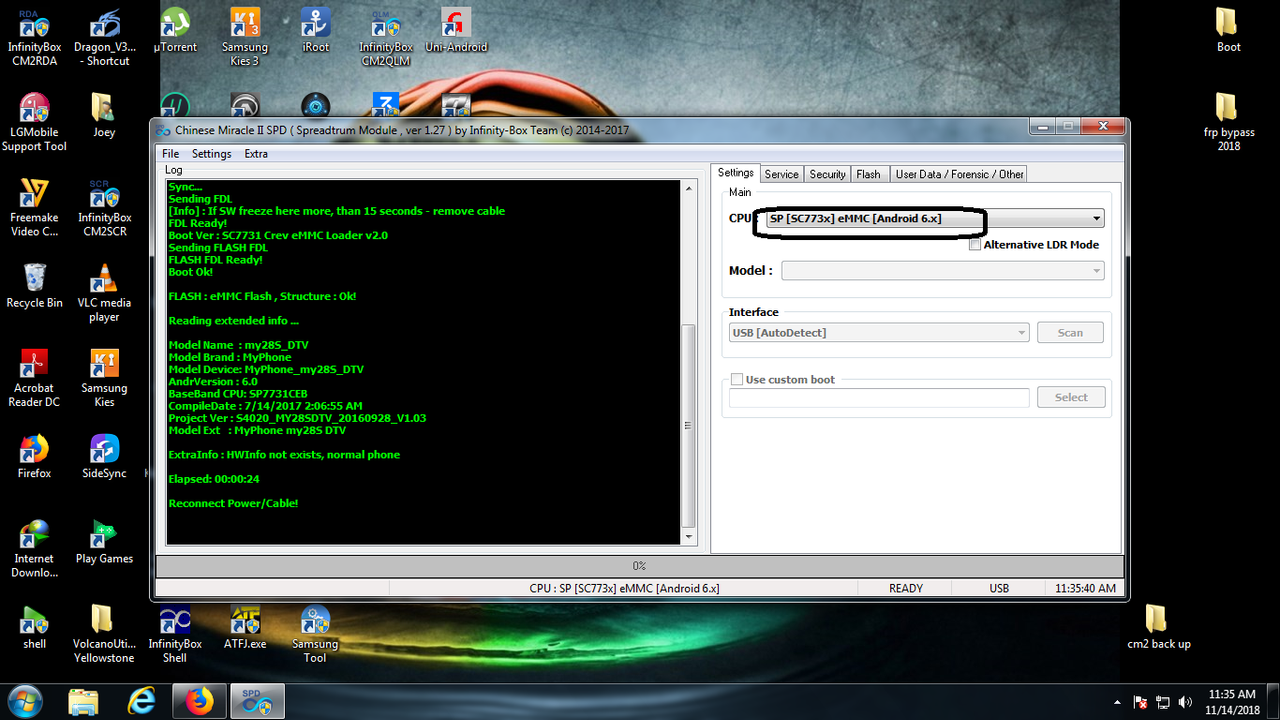
Task: Enable Alternative LDR Mode
Action: pyautogui.click(x=975, y=244)
